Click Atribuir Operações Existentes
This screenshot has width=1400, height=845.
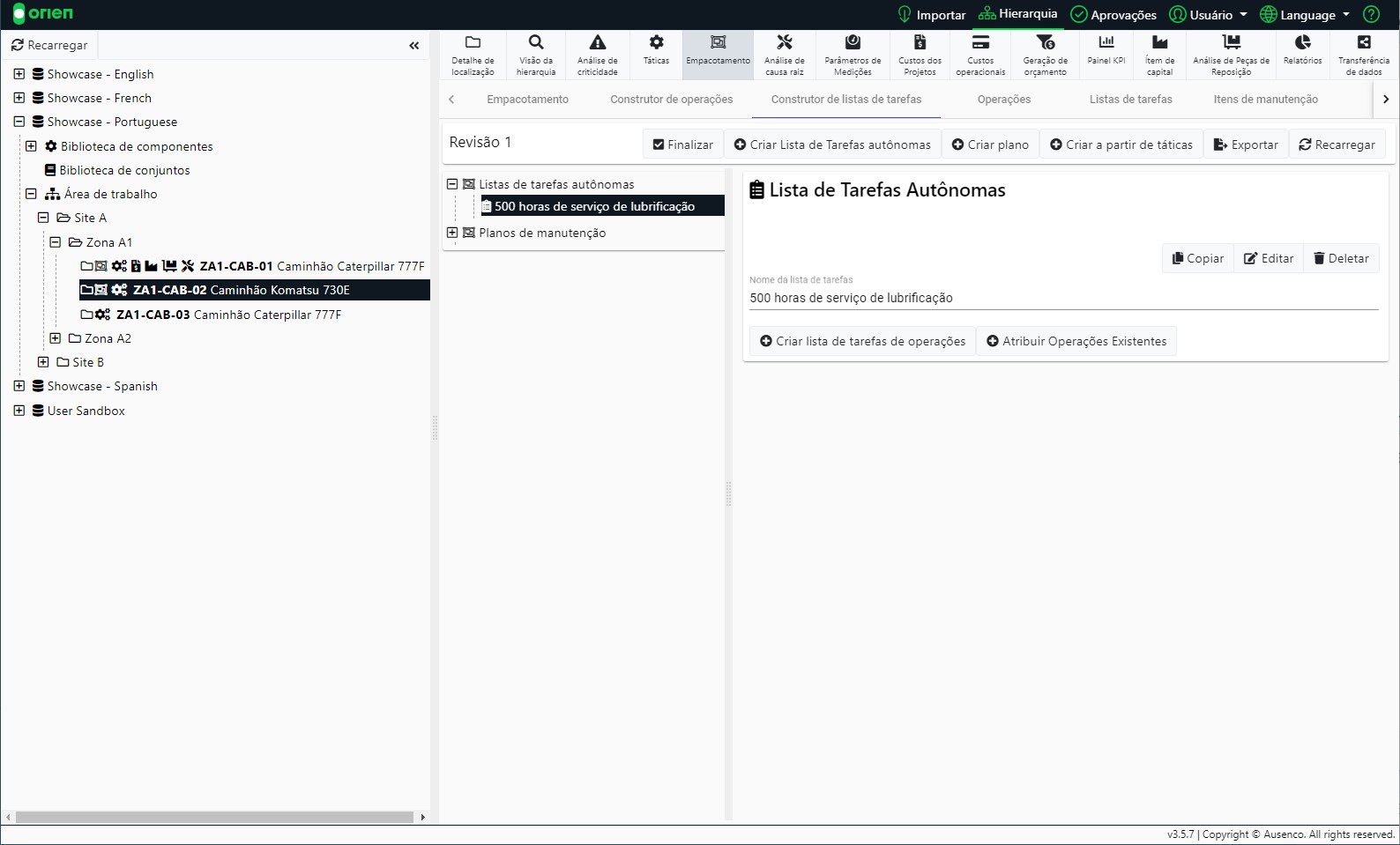click(1076, 341)
